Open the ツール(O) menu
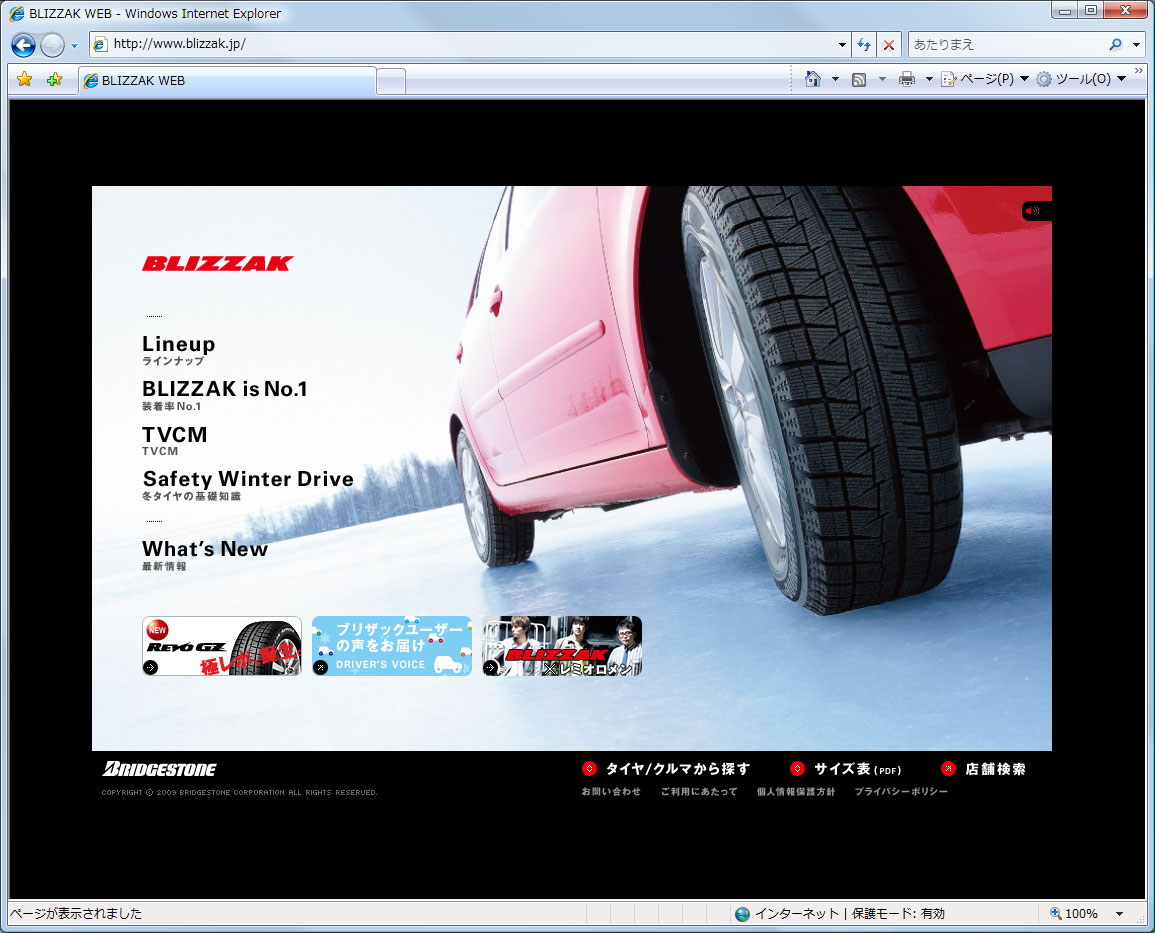Screen dimensions: 1155x933 (1081, 79)
